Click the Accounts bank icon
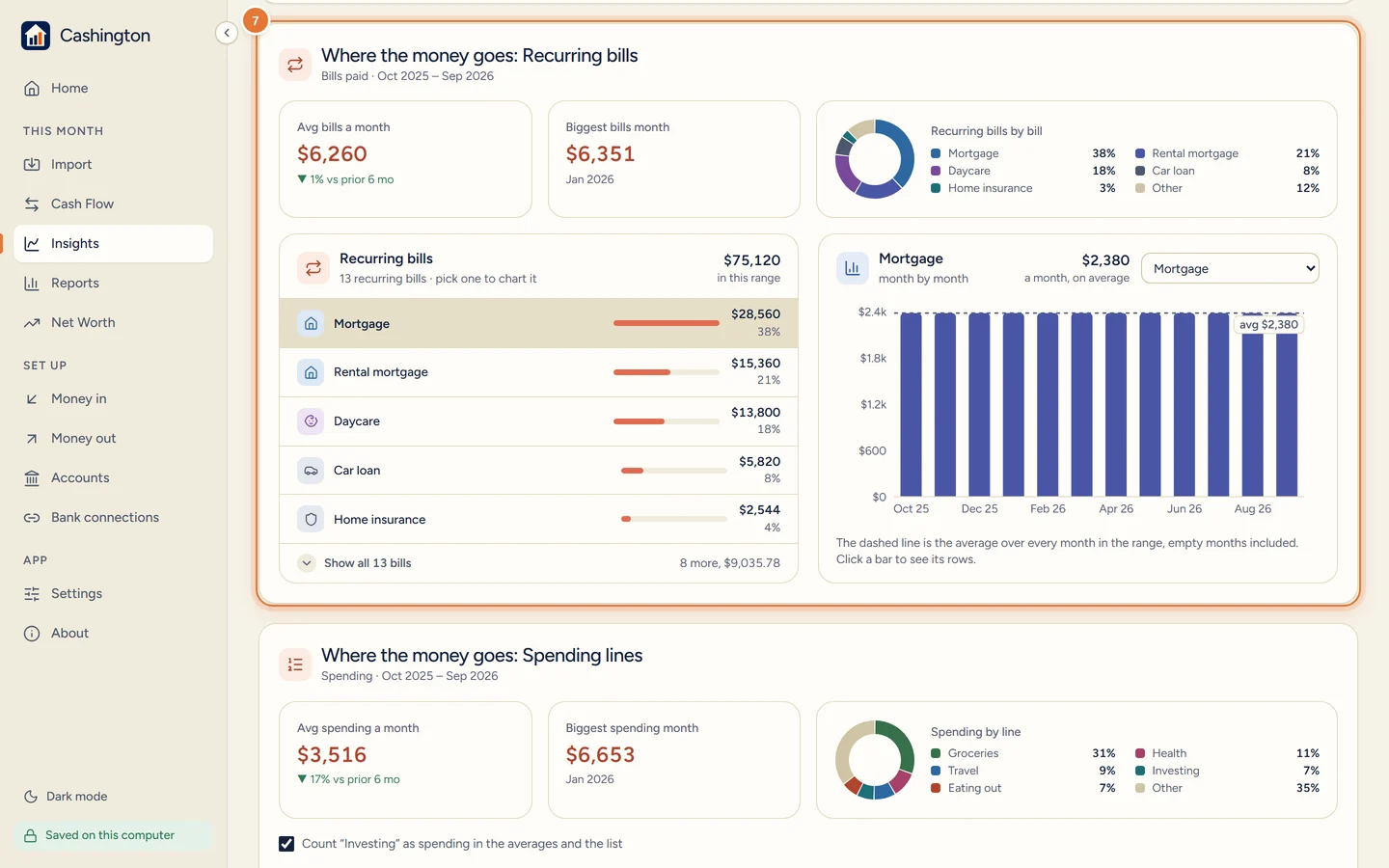 point(32,478)
